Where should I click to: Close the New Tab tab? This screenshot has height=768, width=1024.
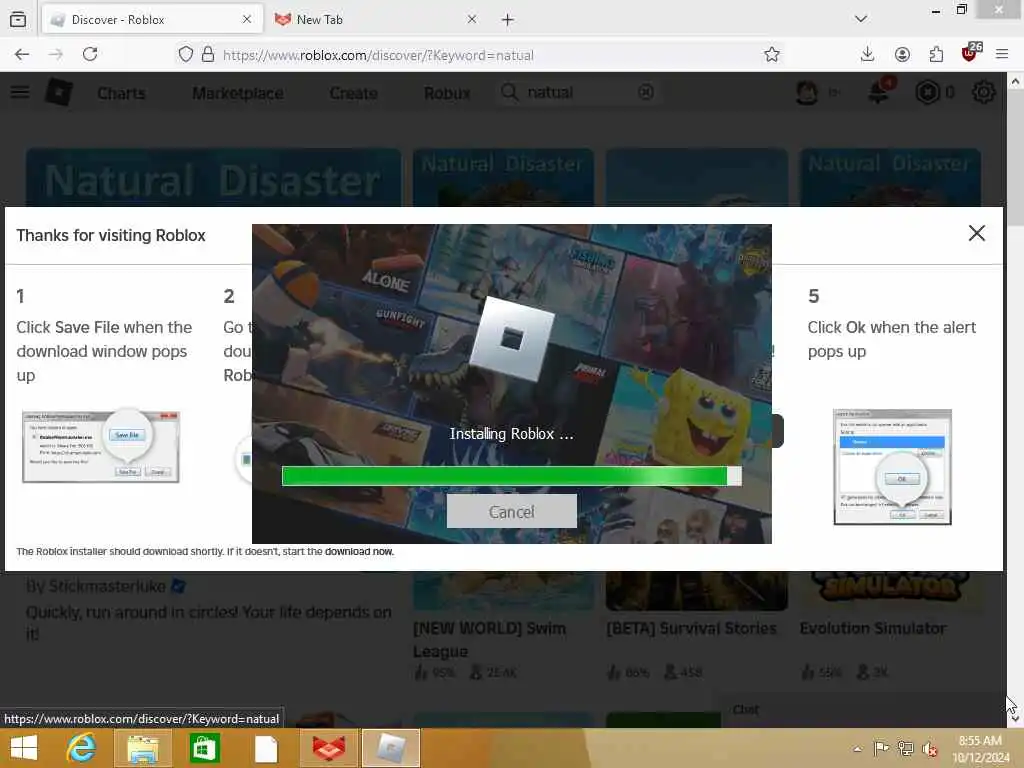tap(472, 20)
